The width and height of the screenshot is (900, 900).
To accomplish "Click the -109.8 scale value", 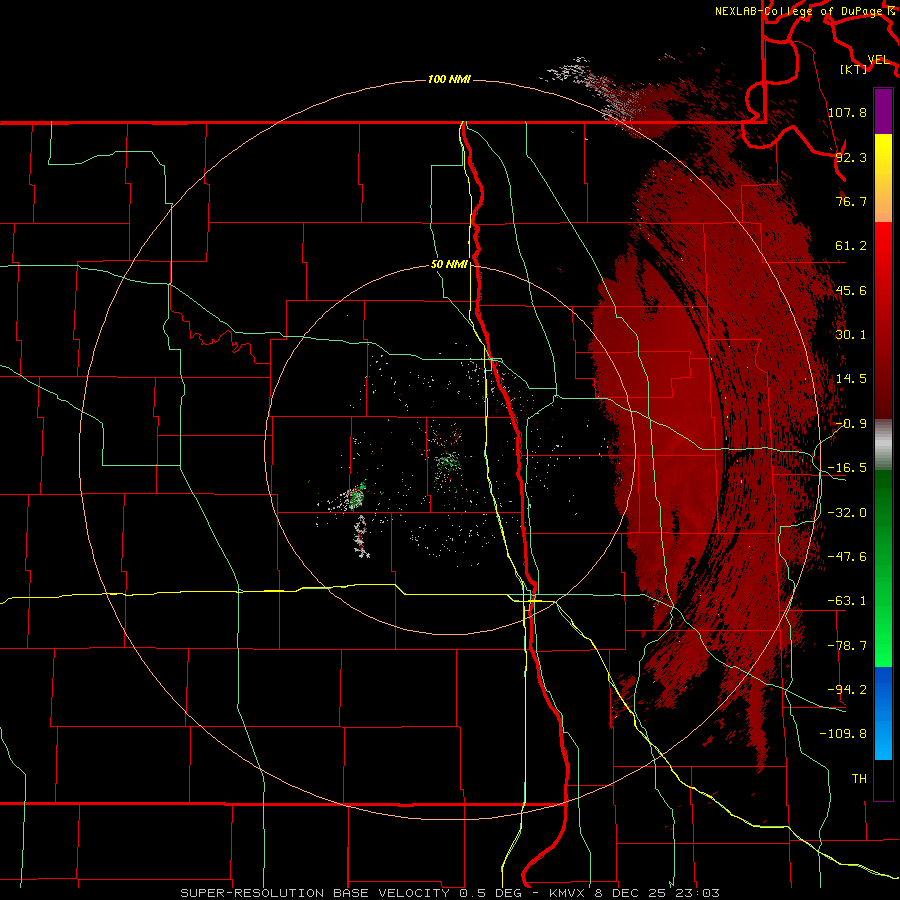I will [x=843, y=734].
